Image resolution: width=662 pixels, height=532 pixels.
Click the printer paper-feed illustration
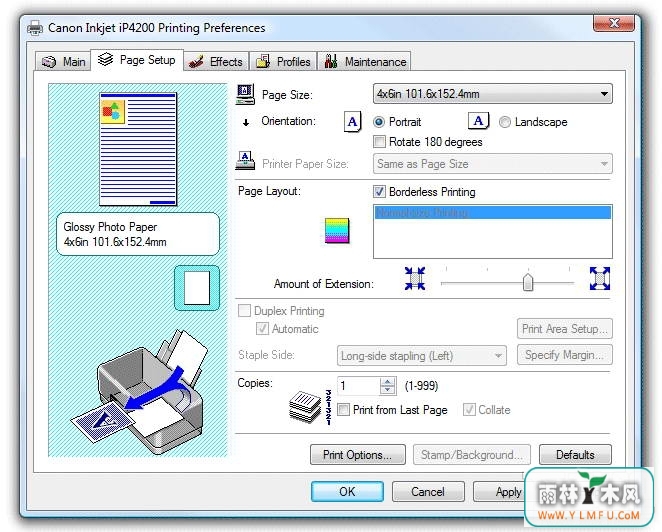point(139,392)
